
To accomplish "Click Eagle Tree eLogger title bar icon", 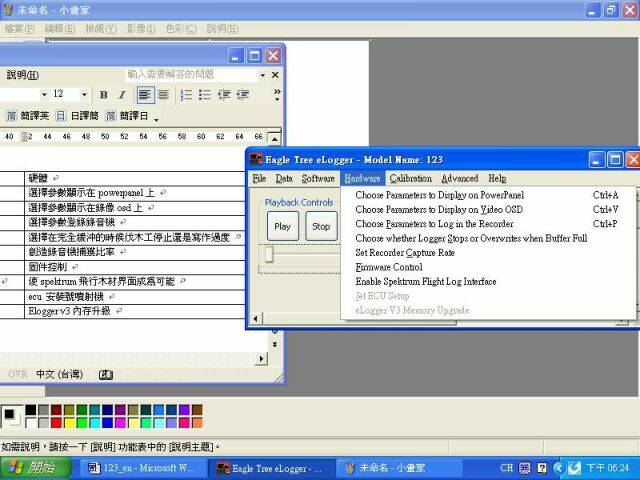I will click(256, 160).
